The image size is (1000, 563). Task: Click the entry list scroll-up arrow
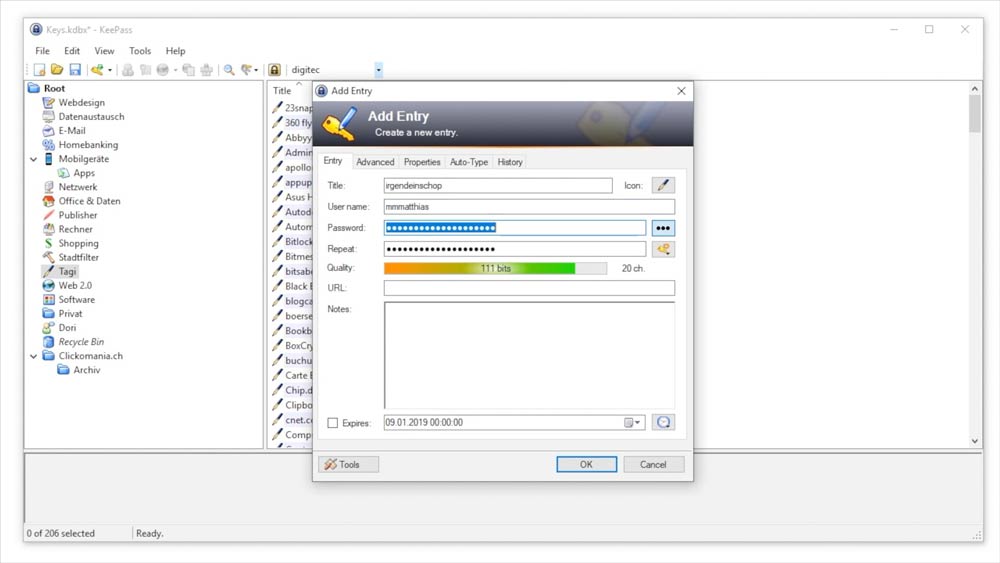974,89
